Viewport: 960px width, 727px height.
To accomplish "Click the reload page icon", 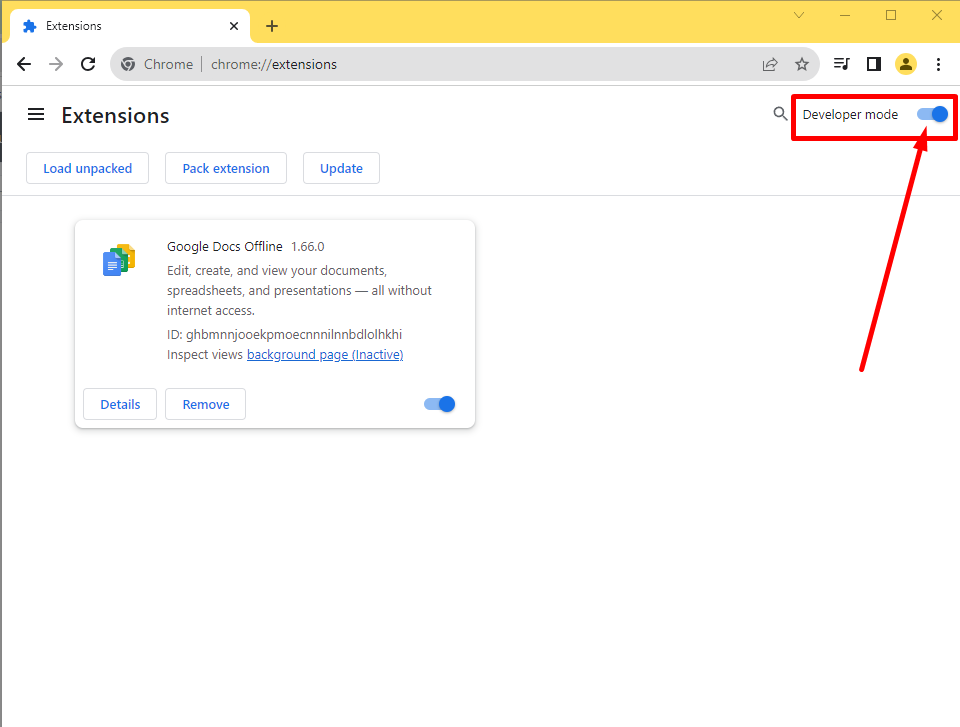I will coord(88,64).
